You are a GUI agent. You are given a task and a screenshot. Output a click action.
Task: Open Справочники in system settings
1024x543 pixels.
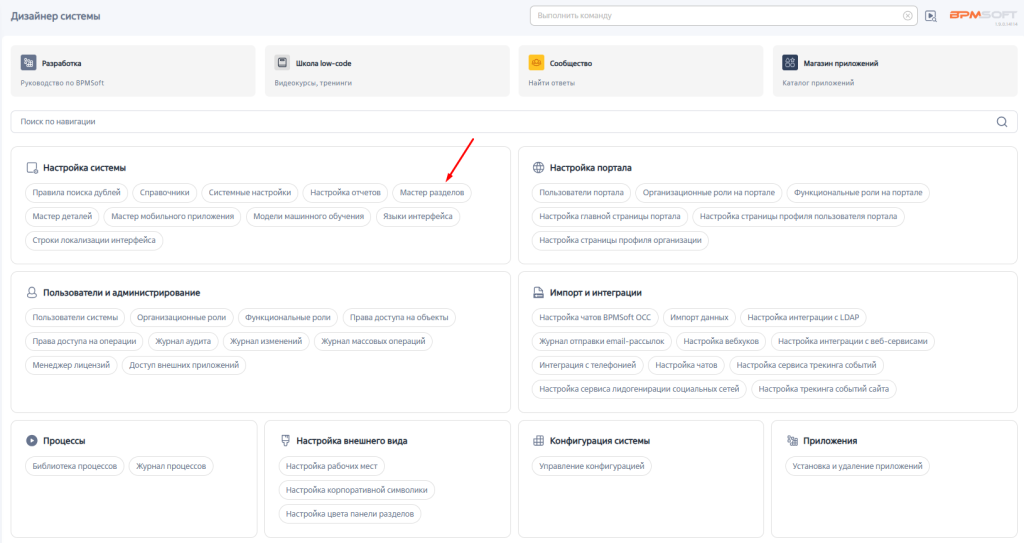[165, 192]
